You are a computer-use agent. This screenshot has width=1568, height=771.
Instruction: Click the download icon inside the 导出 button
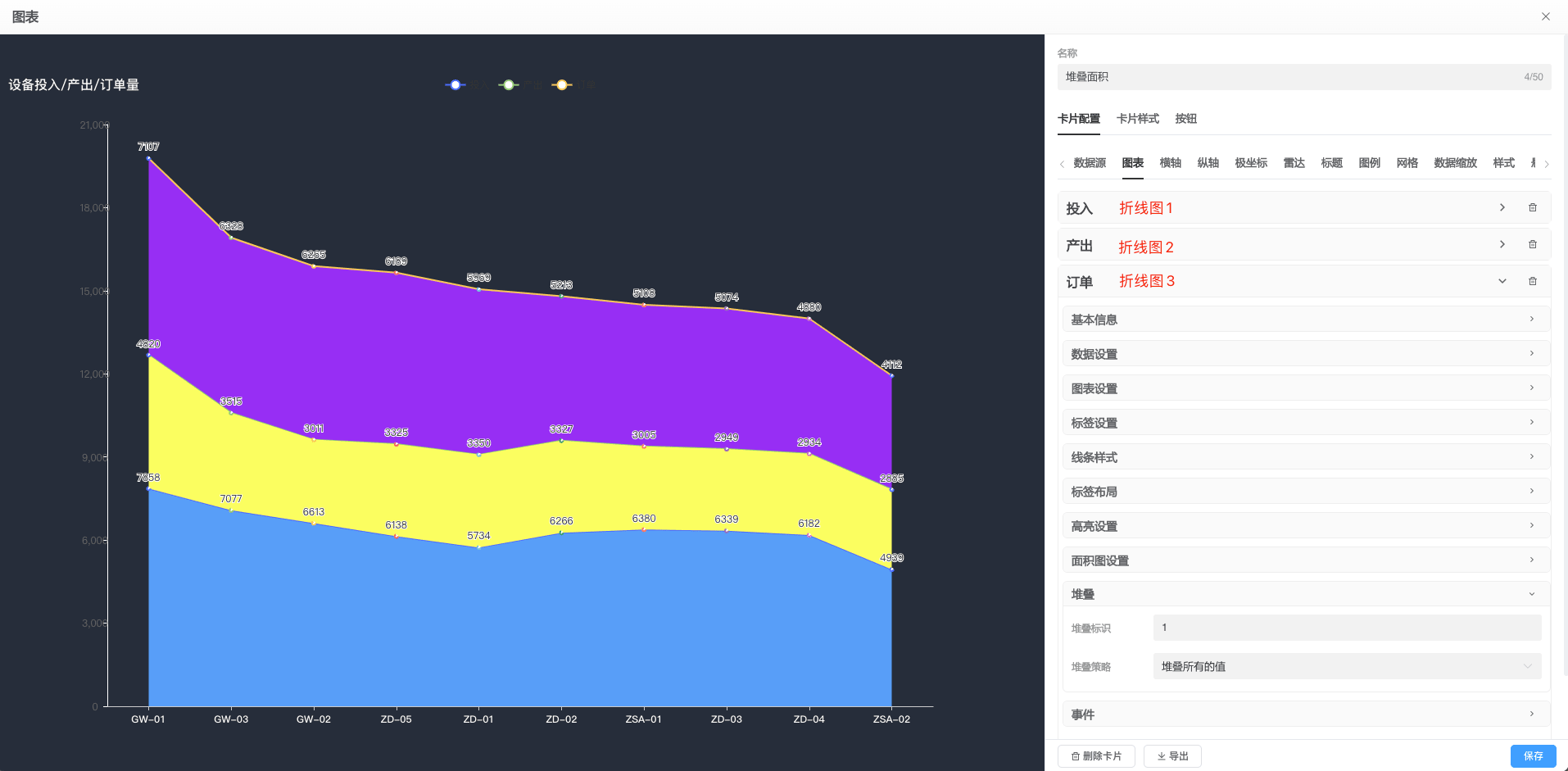pos(1162,755)
